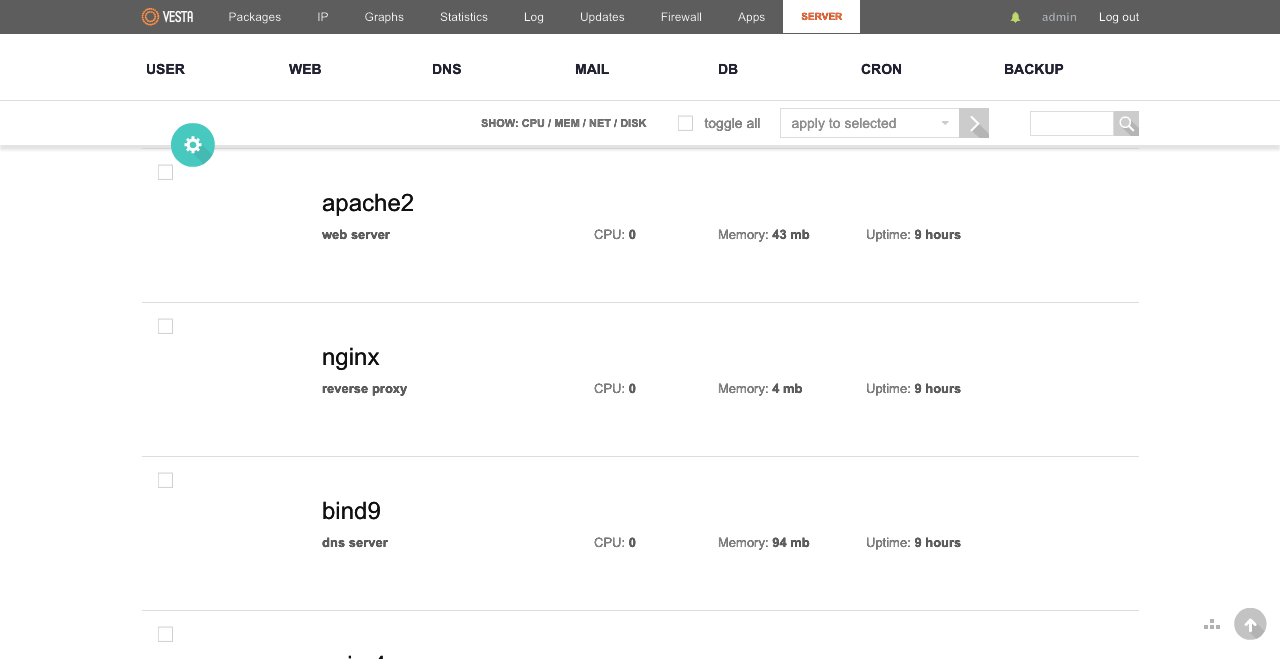The height and width of the screenshot is (659, 1280).
Task: Show CPU details link
Action: (x=533, y=124)
